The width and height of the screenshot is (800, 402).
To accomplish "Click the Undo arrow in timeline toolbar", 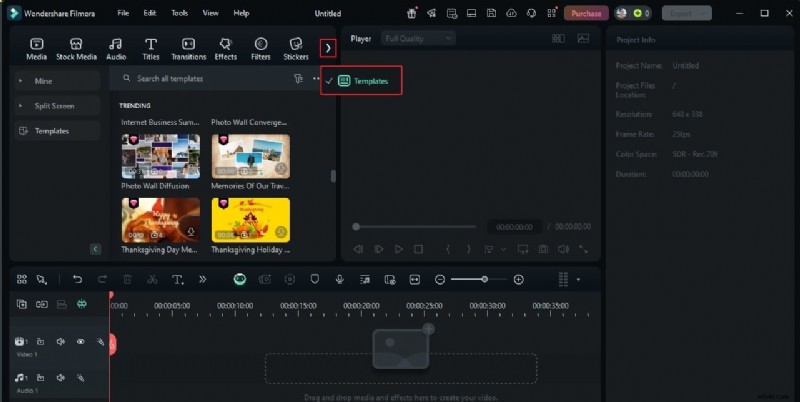I will tap(77, 280).
